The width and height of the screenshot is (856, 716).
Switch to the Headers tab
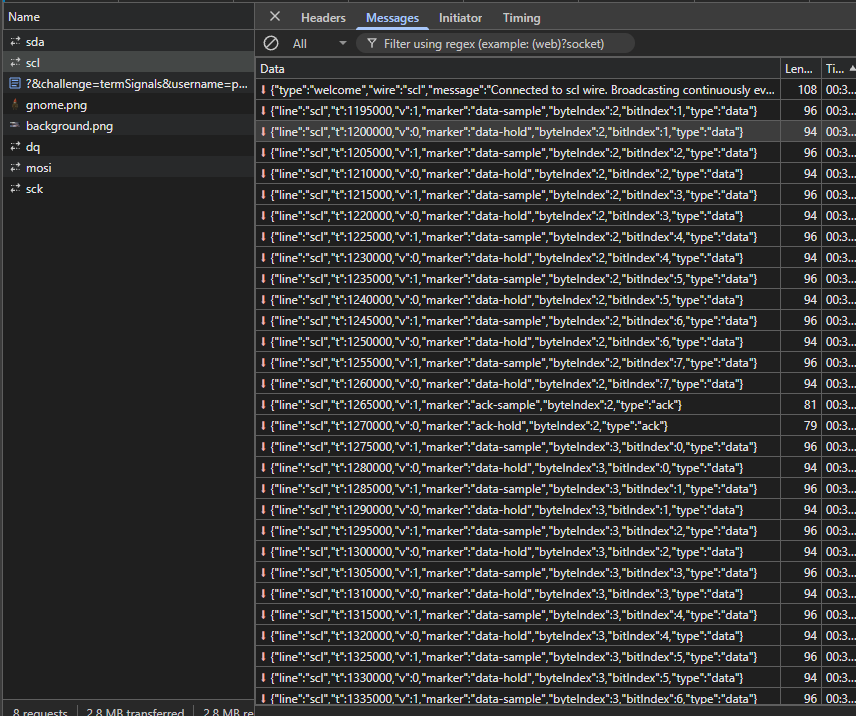(x=323, y=18)
